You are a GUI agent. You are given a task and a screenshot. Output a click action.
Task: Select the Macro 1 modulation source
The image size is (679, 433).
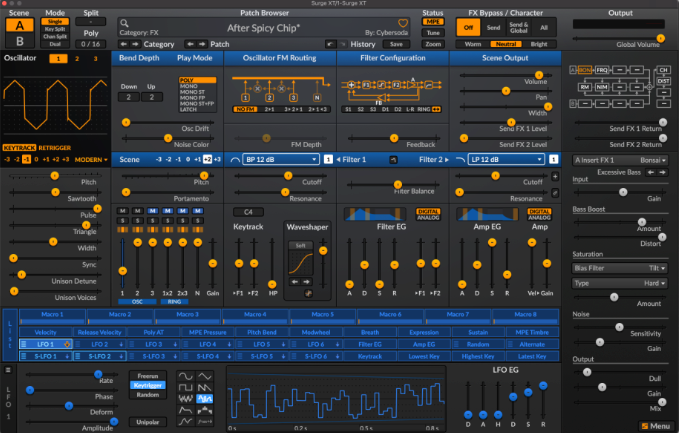pyautogui.click(x=52, y=317)
